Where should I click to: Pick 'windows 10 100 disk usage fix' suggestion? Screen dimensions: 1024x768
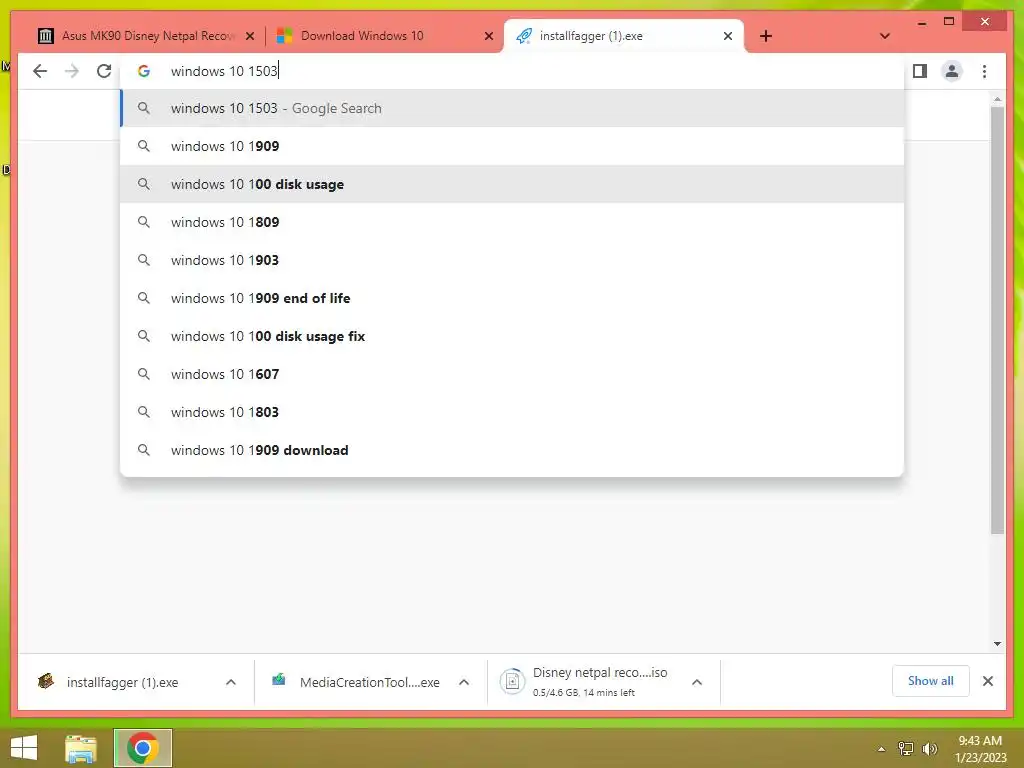(512, 336)
